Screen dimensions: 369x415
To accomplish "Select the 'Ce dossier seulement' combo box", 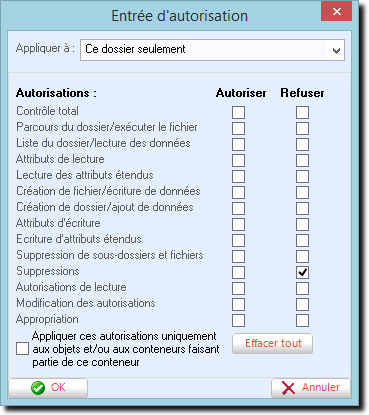I will pos(212,50).
